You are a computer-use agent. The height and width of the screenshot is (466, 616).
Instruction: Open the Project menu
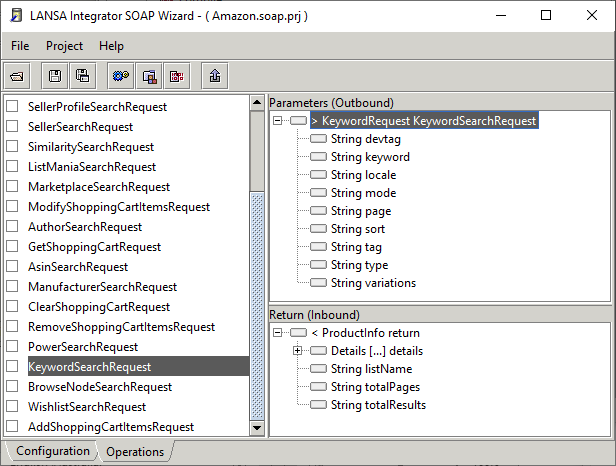64,46
